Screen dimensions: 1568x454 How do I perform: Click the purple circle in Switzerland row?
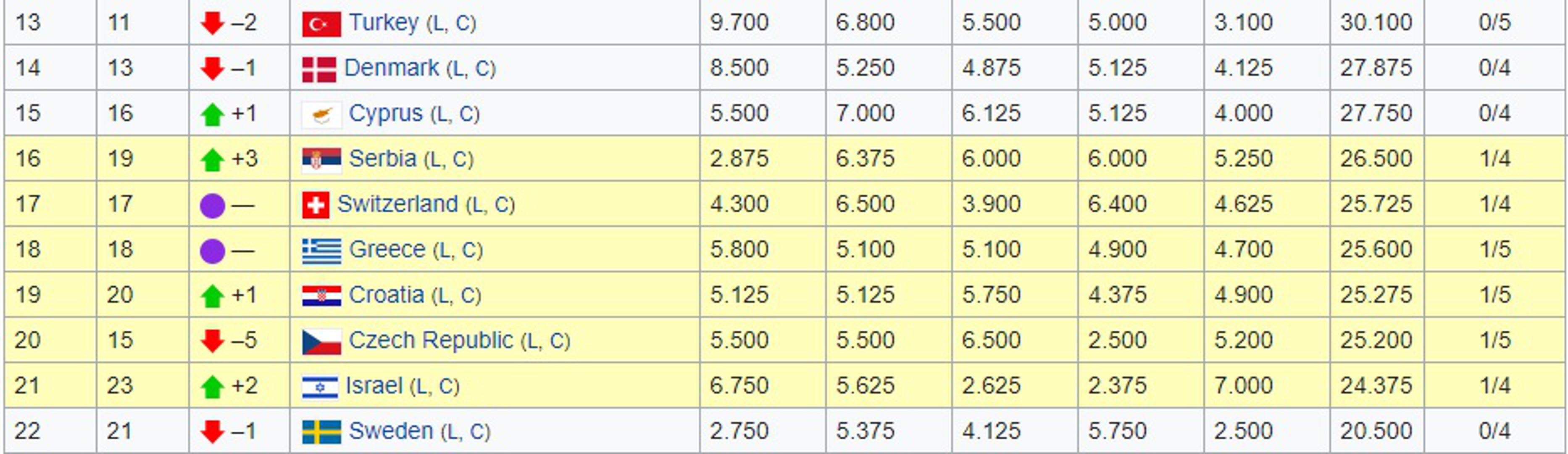[x=213, y=206]
